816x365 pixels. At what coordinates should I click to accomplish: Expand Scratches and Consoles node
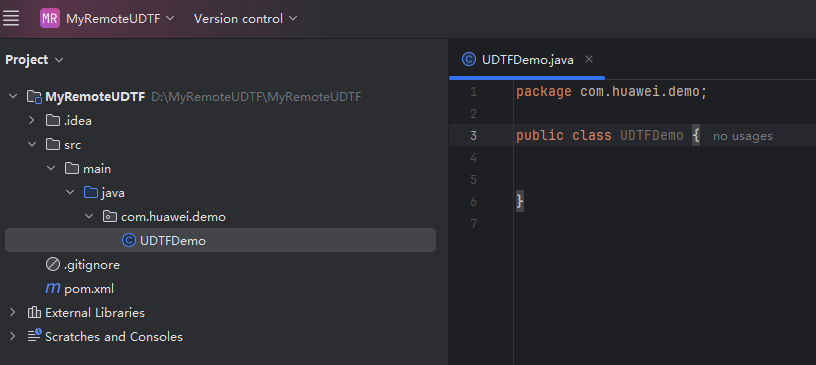tap(12, 336)
